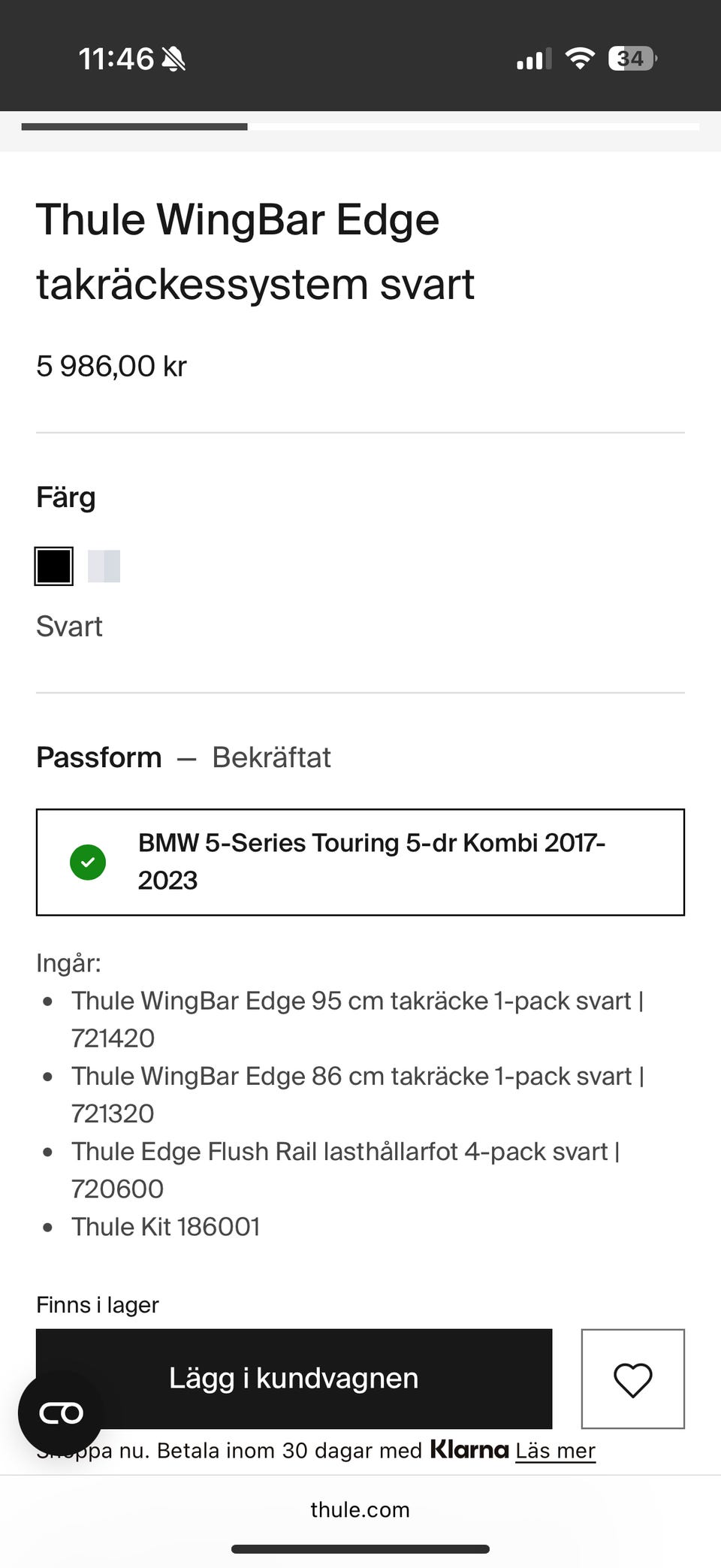Tap the thule.com address bar

(360, 1509)
